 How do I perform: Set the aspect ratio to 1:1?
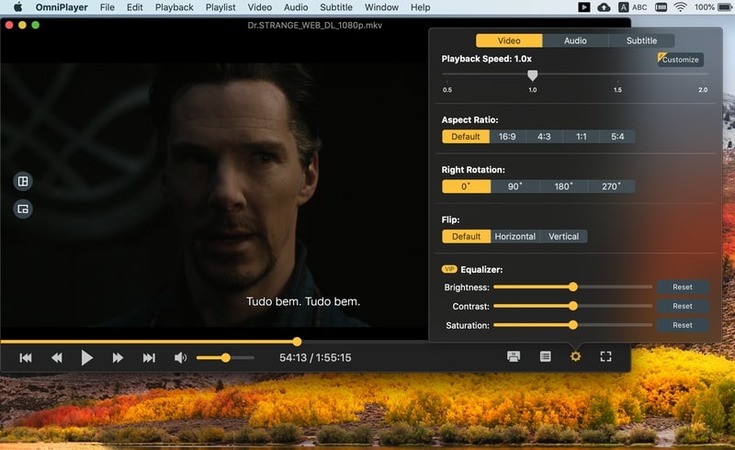pos(581,136)
